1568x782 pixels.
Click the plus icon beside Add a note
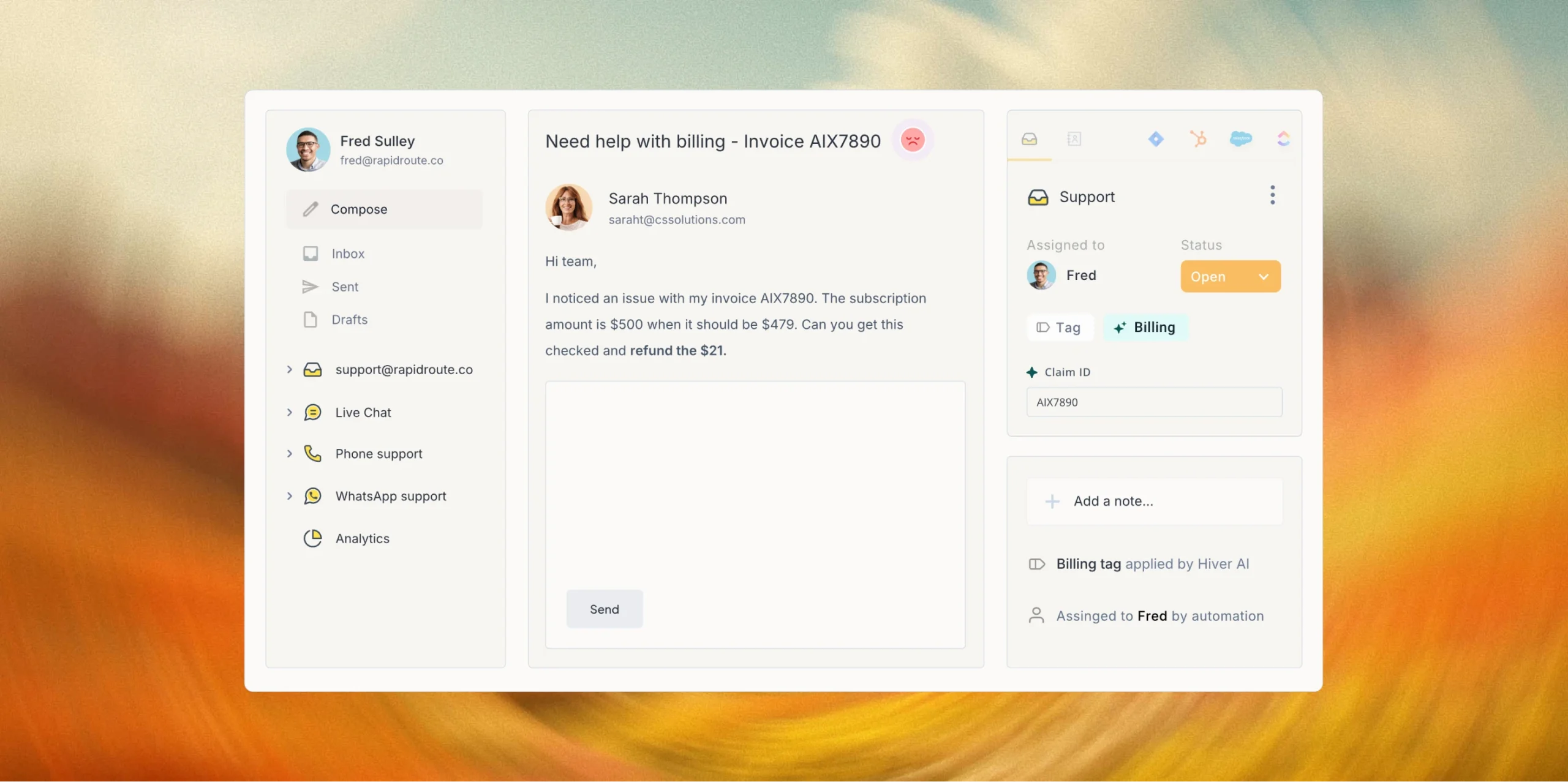(x=1052, y=502)
